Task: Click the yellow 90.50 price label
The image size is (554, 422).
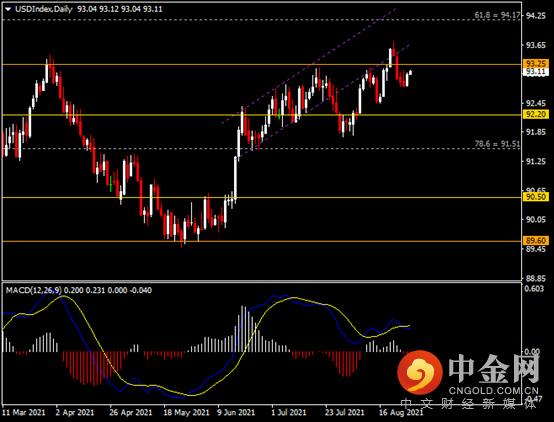Action: 536,197
